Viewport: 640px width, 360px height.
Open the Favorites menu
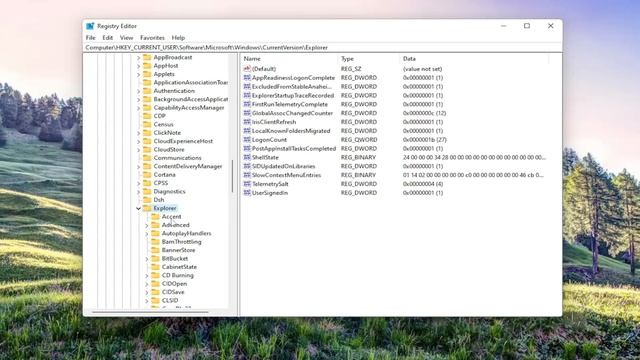152,38
